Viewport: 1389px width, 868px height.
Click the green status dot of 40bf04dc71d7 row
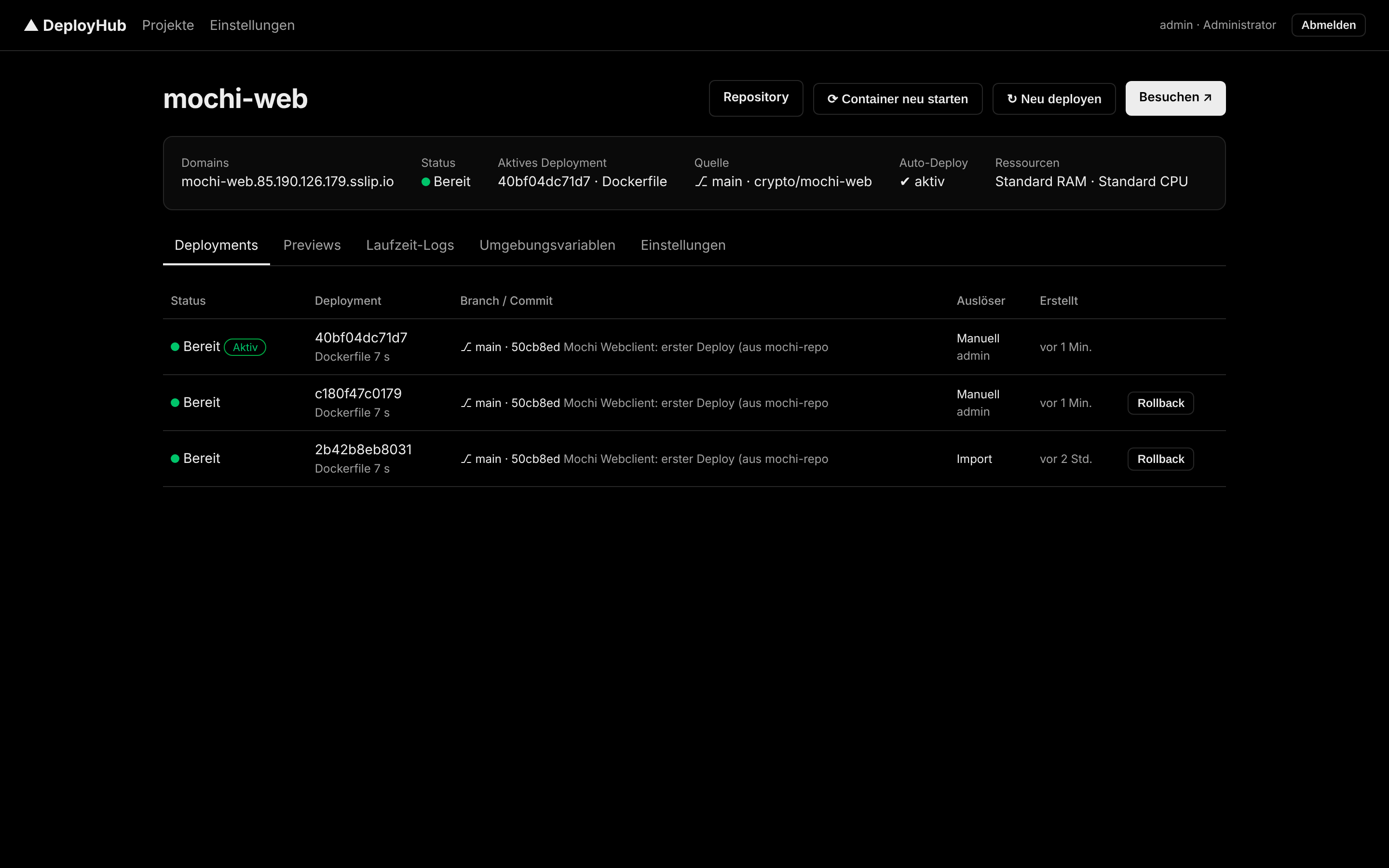[x=175, y=347]
